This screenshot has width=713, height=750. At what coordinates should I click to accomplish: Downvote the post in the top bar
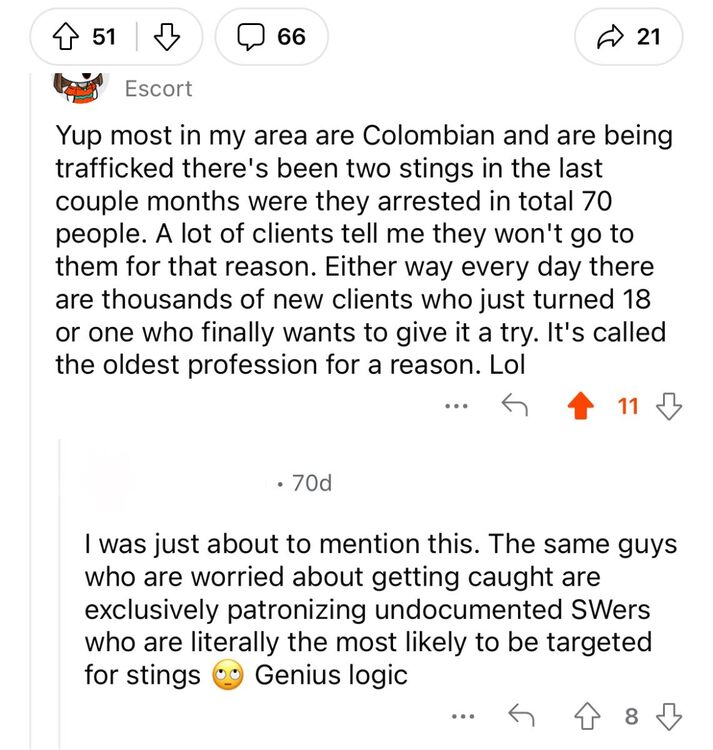pyautogui.click(x=167, y=37)
